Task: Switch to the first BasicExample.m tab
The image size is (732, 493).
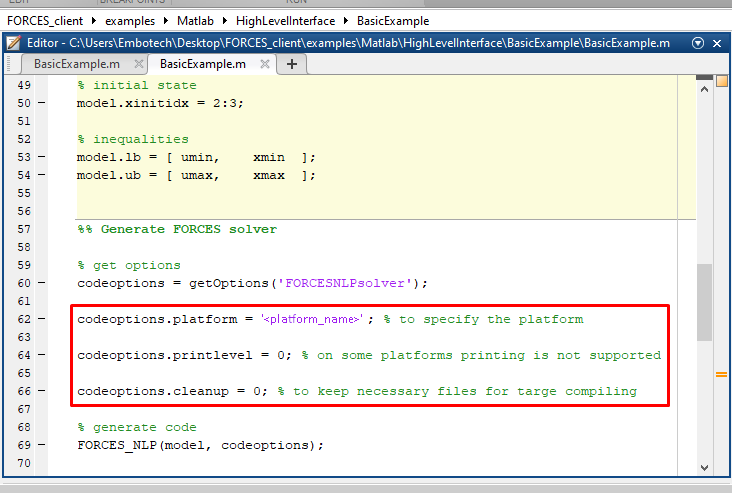Action: [x=76, y=64]
